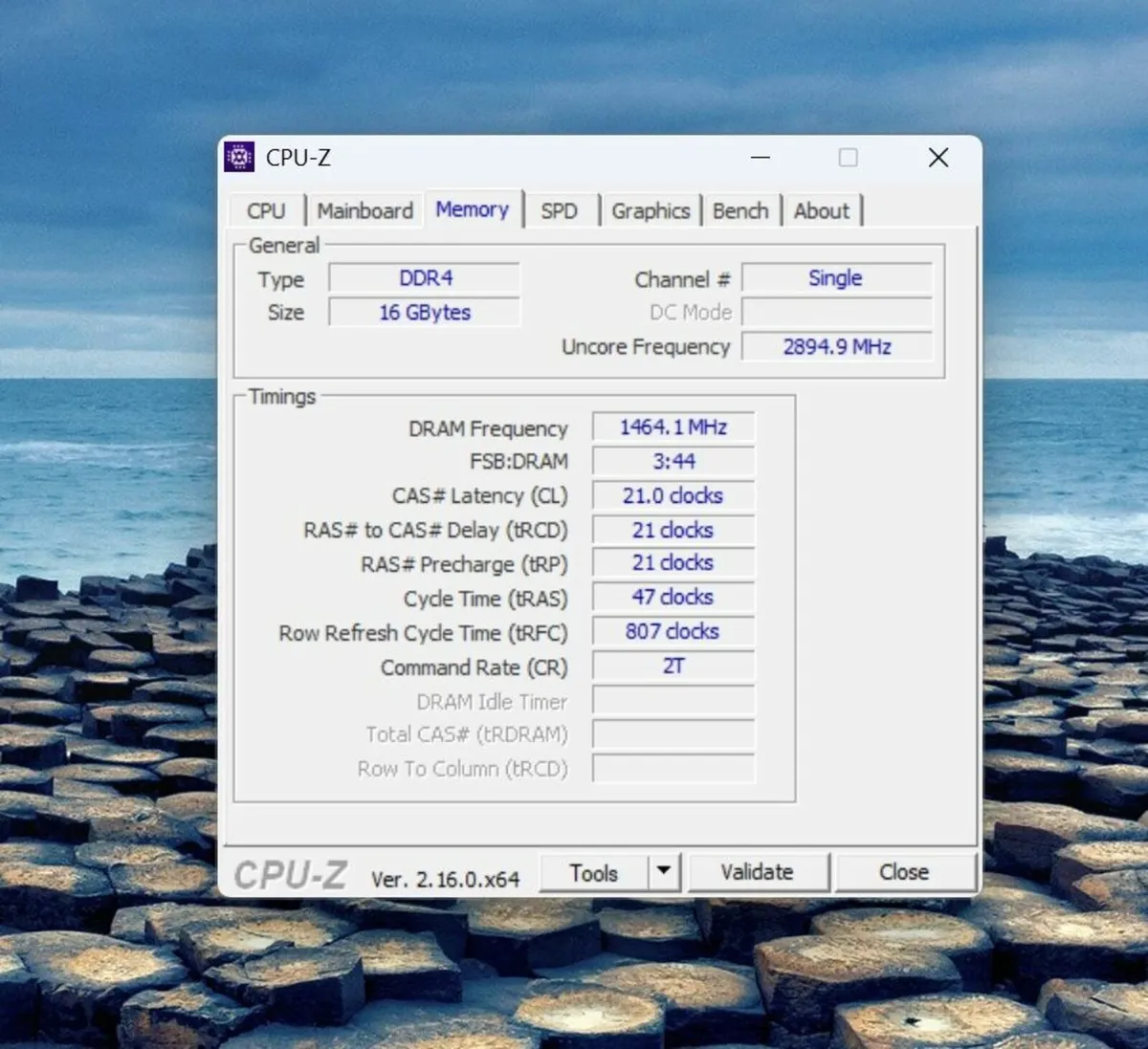Maximize the CPU-Z window
The width and height of the screenshot is (1148, 1049).
(x=848, y=157)
